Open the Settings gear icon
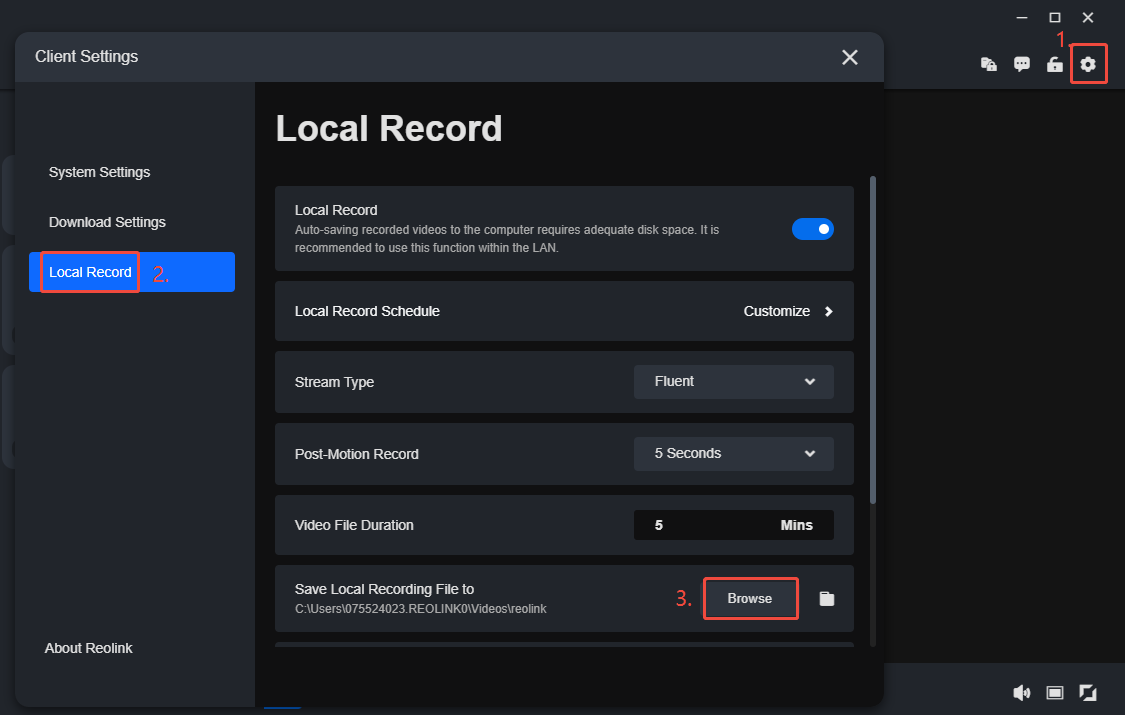1125x715 pixels. point(1088,63)
